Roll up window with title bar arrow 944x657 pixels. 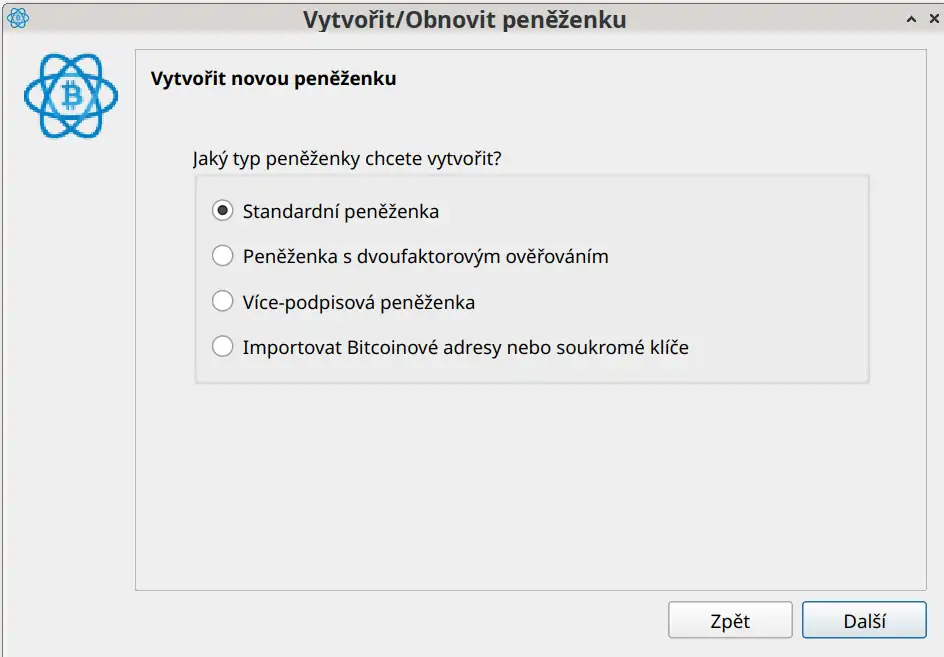pos(909,19)
